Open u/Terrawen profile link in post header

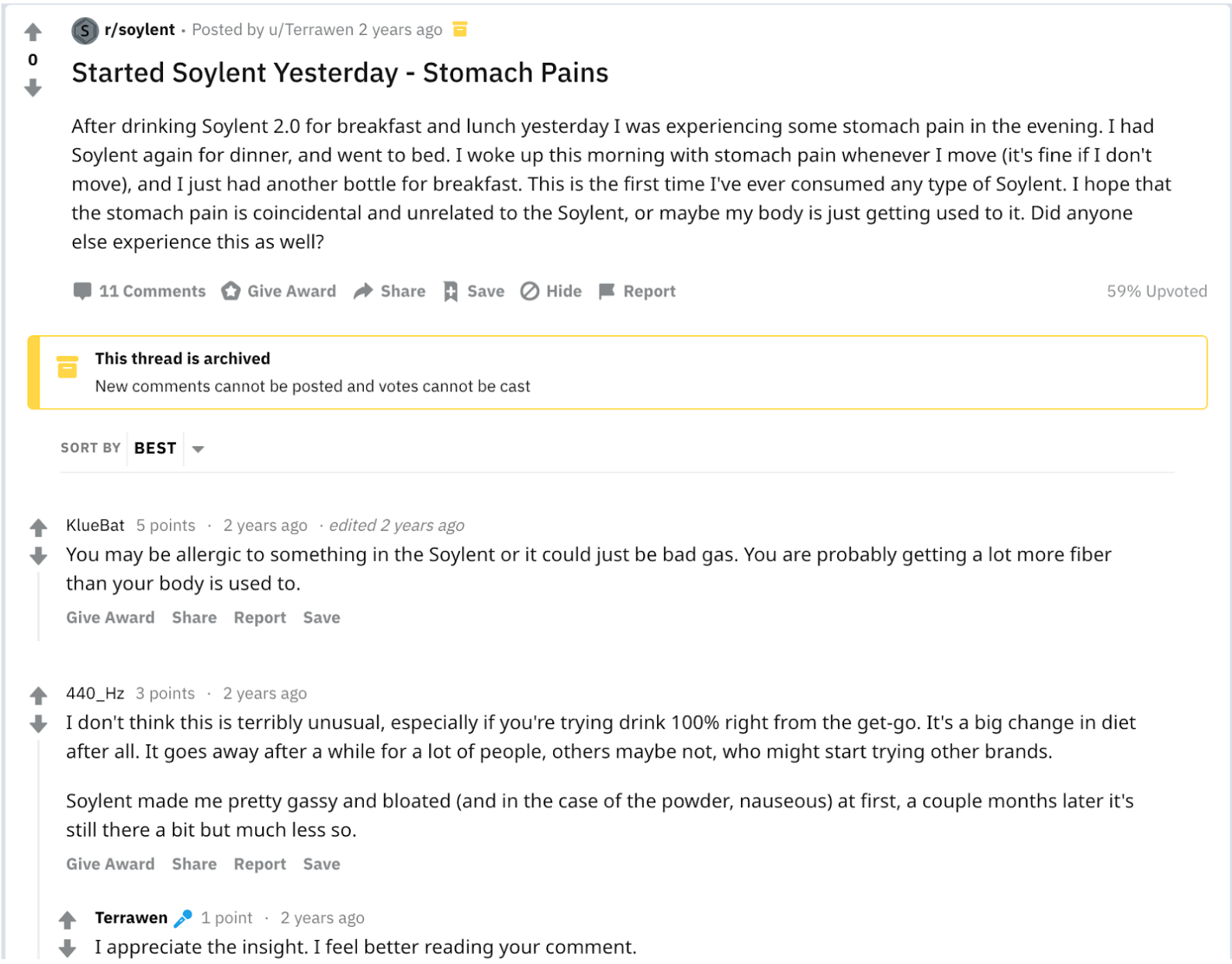tap(311, 29)
